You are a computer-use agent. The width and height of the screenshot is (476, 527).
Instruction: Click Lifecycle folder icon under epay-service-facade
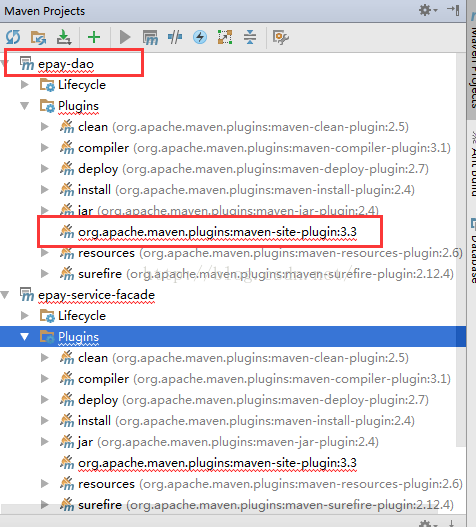[x=47, y=316]
